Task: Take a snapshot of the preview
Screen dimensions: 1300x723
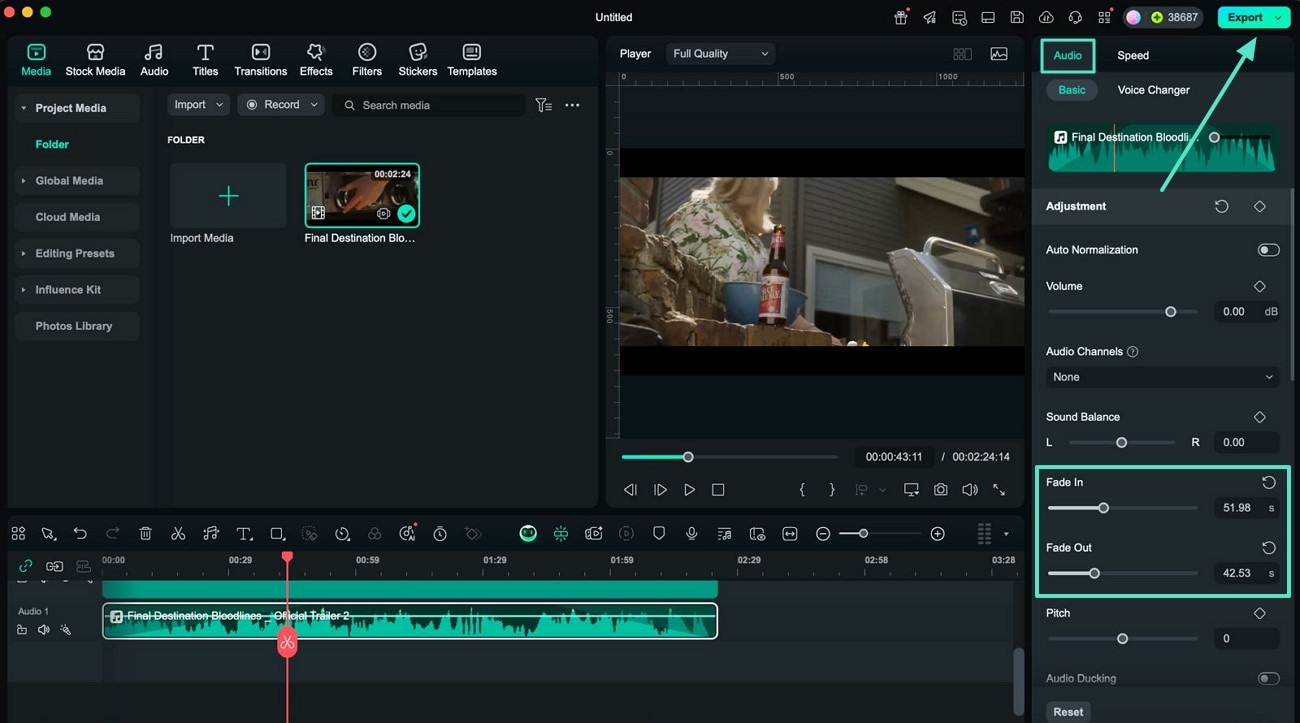Action: pos(941,490)
